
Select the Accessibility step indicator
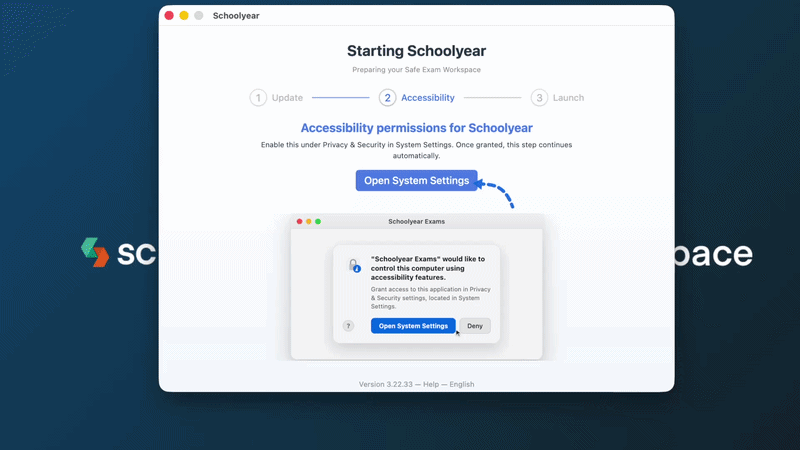417,97
